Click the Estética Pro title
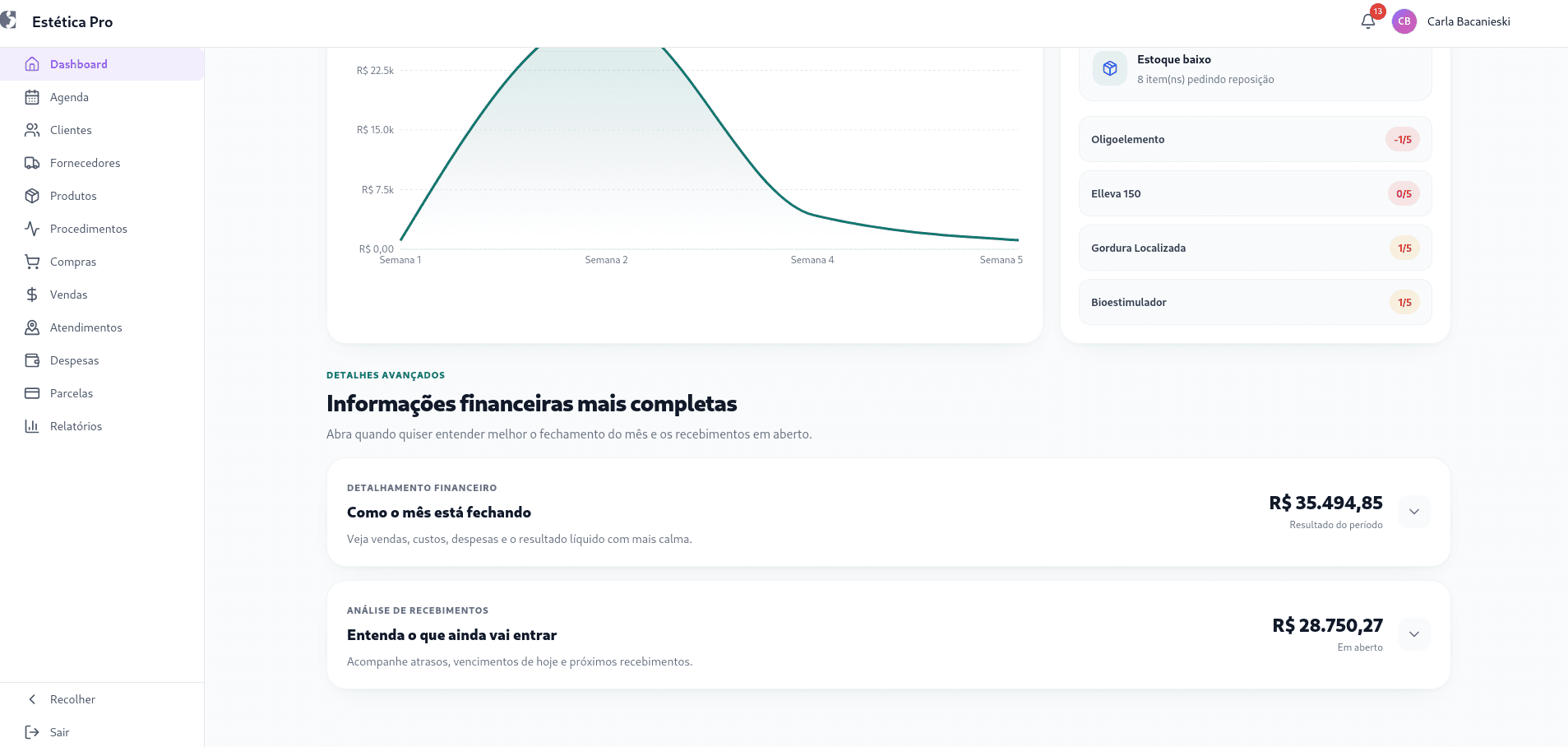The height and width of the screenshot is (747, 1568). point(72,22)
